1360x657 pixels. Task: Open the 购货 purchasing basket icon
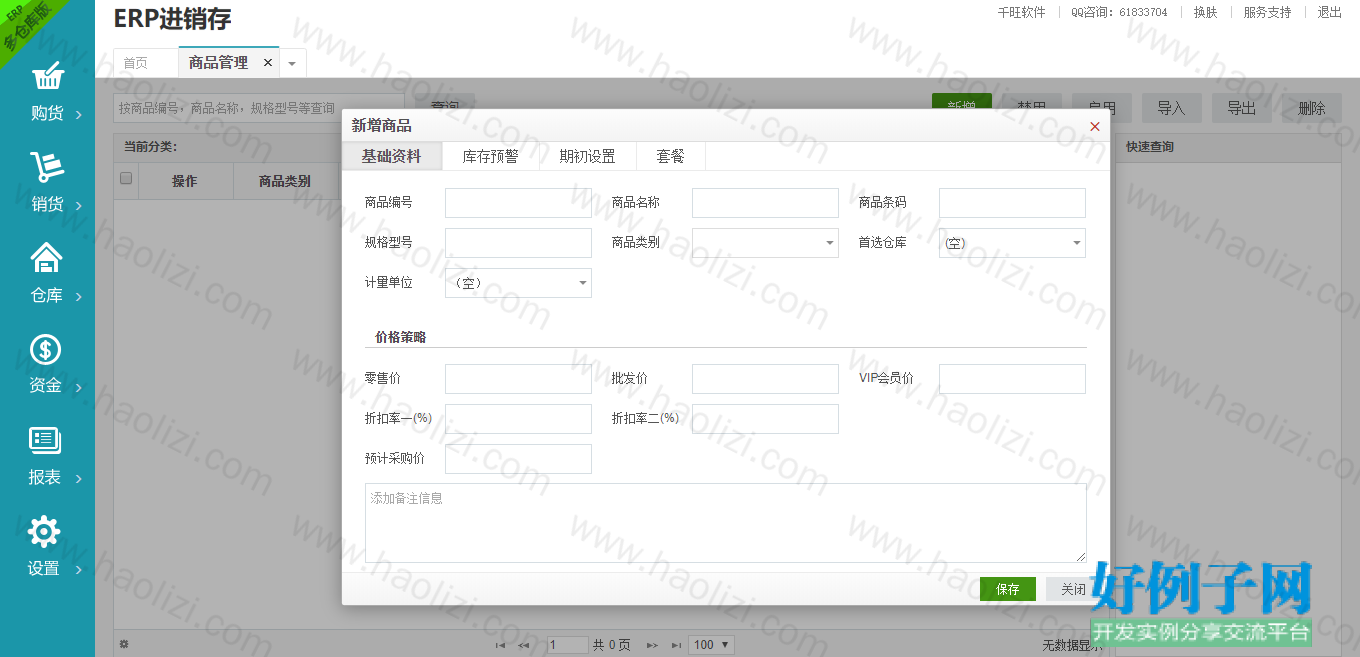pyautogui.click(x=47, y=75)
